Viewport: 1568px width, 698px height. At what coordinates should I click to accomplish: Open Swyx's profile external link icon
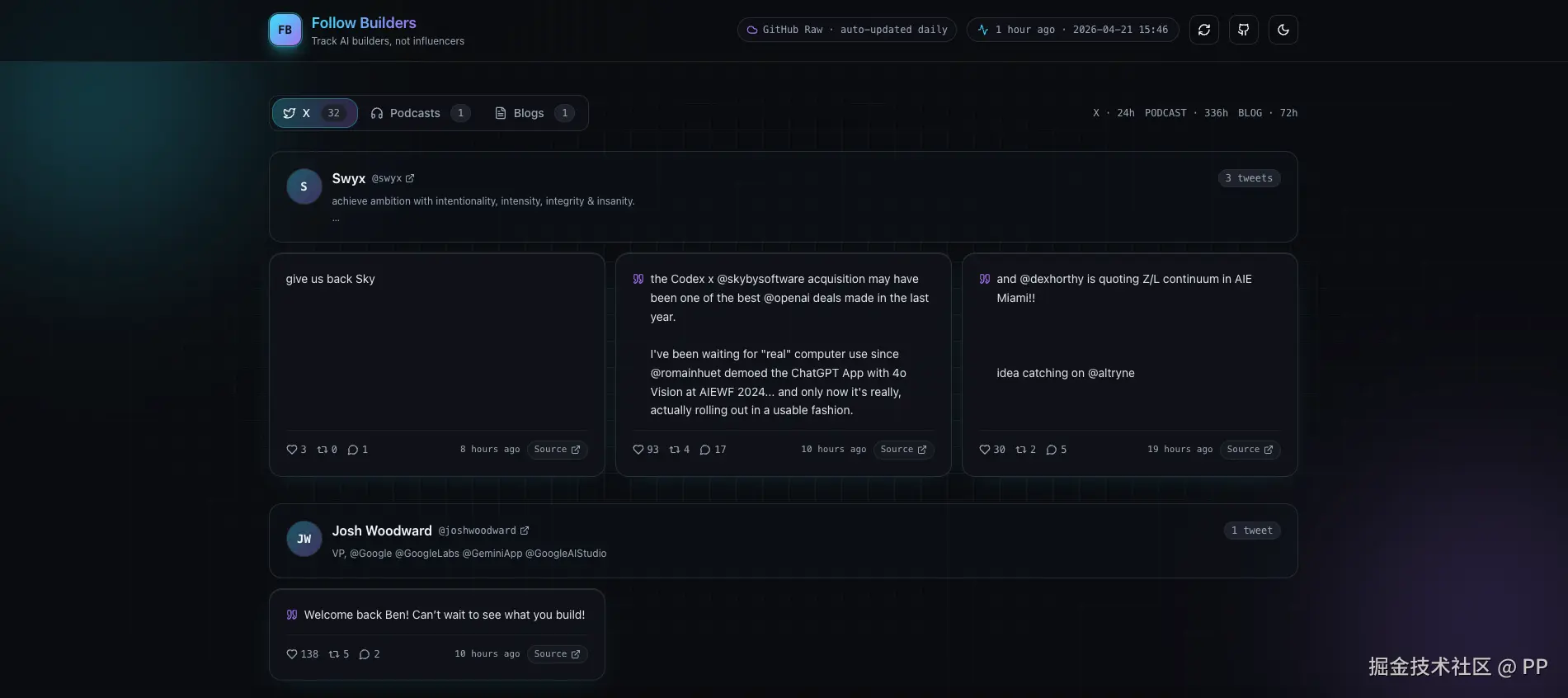click(x=410, y=178)
